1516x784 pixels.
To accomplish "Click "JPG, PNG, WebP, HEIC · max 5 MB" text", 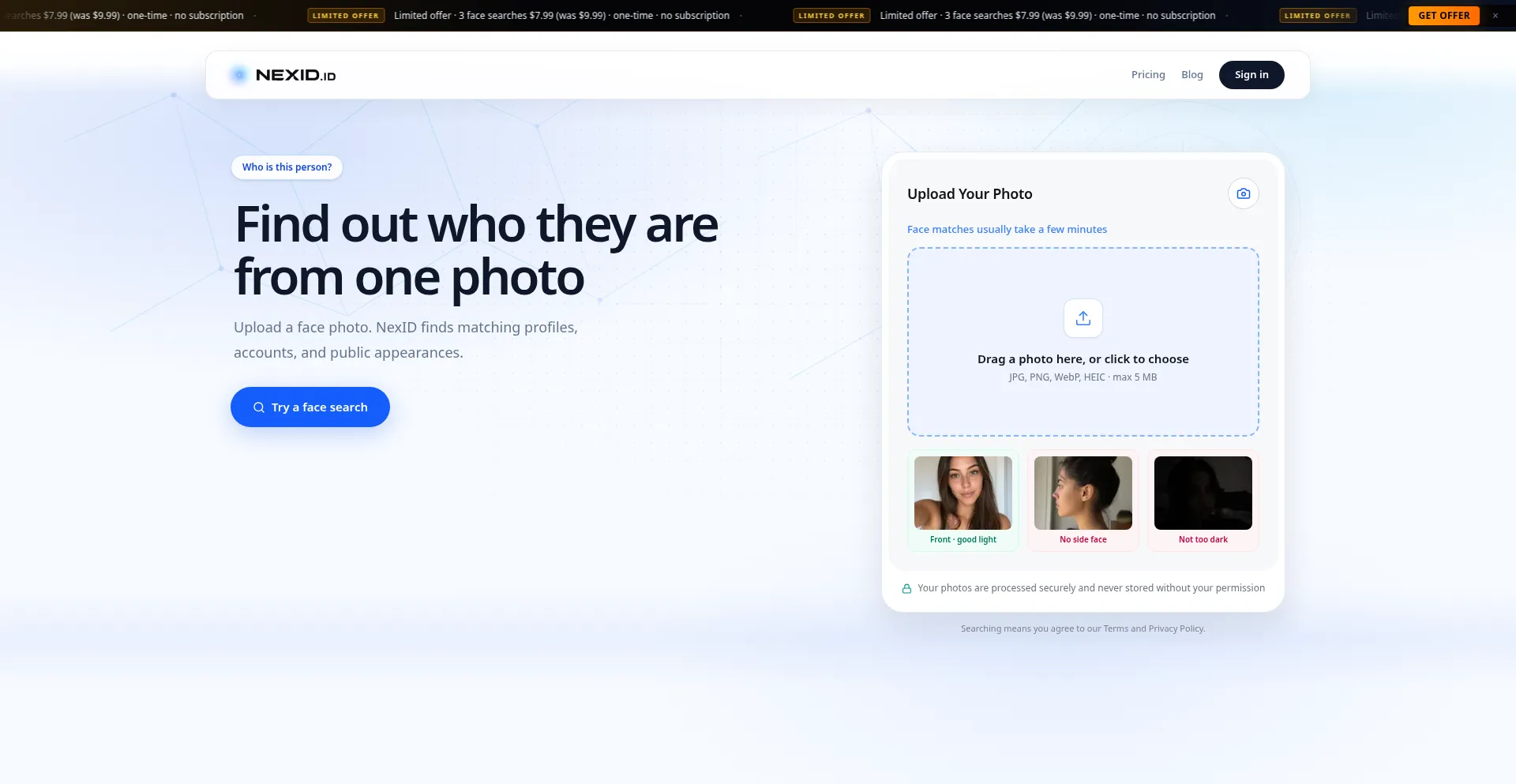I will point(1083,377).
